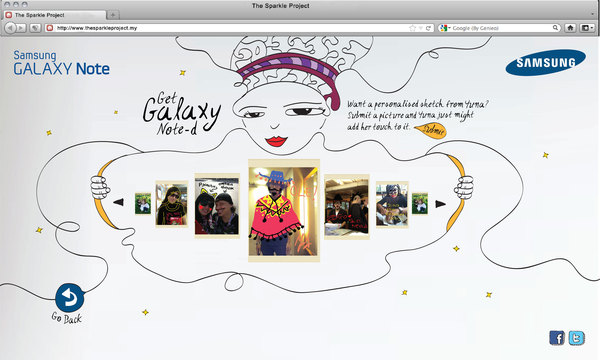Share via the Facebook icon
This screenshot has height=360, width=600.
tap(557, 338)
